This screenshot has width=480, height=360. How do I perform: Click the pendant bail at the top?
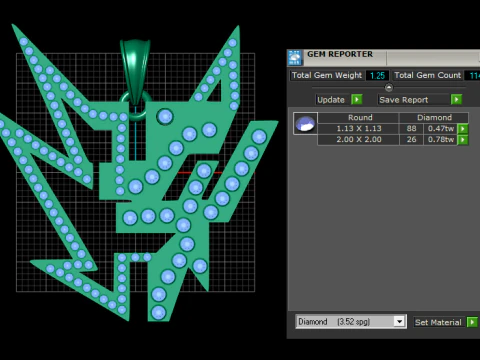(135, 70)
